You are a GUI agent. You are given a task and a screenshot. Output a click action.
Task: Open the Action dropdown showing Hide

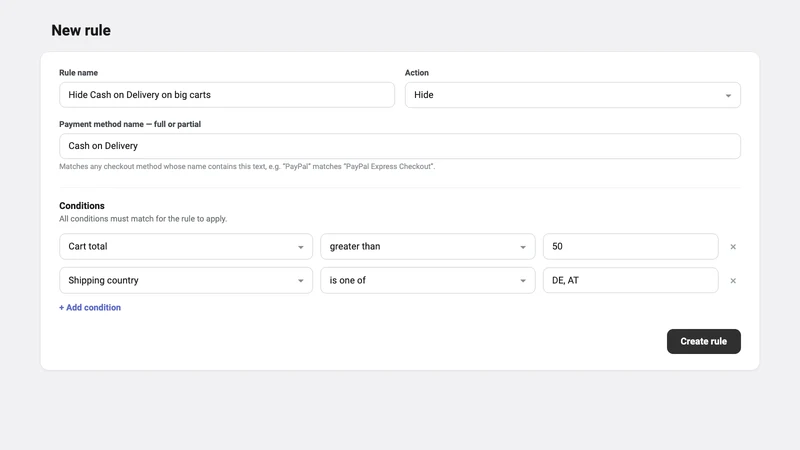572,95
